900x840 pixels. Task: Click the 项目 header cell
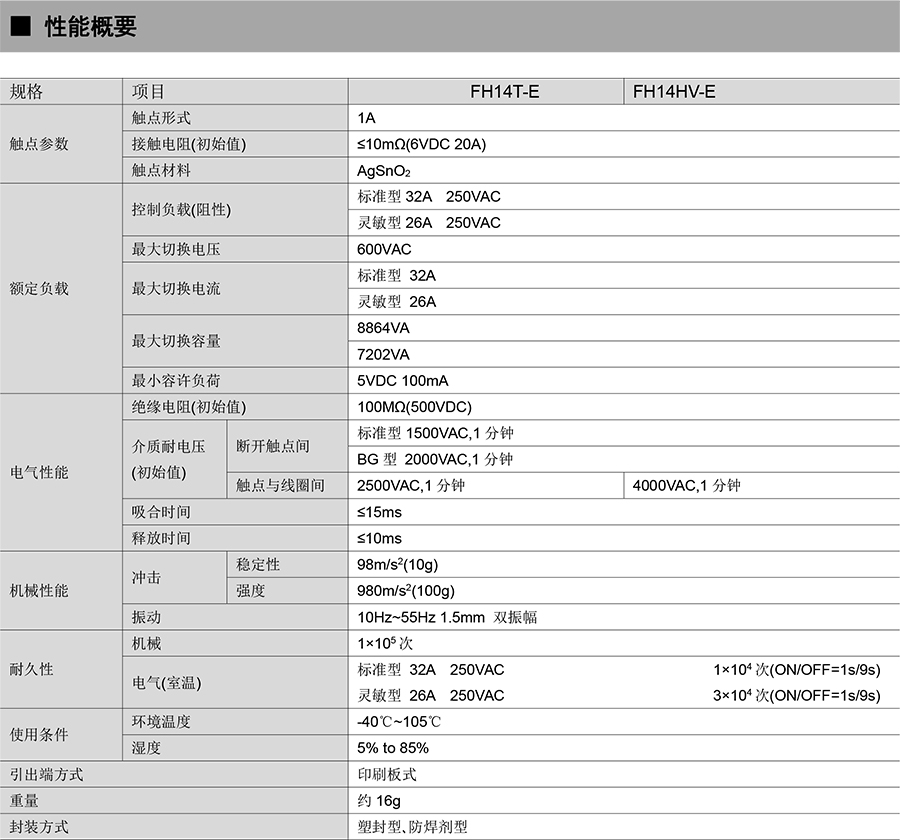pos(148,92)
